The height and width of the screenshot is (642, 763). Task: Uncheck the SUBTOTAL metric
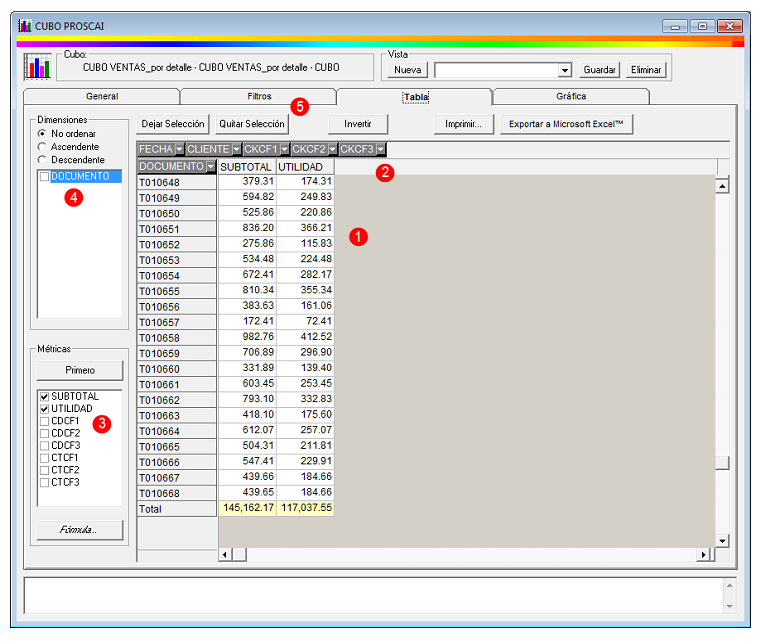[x=44, y=397]
